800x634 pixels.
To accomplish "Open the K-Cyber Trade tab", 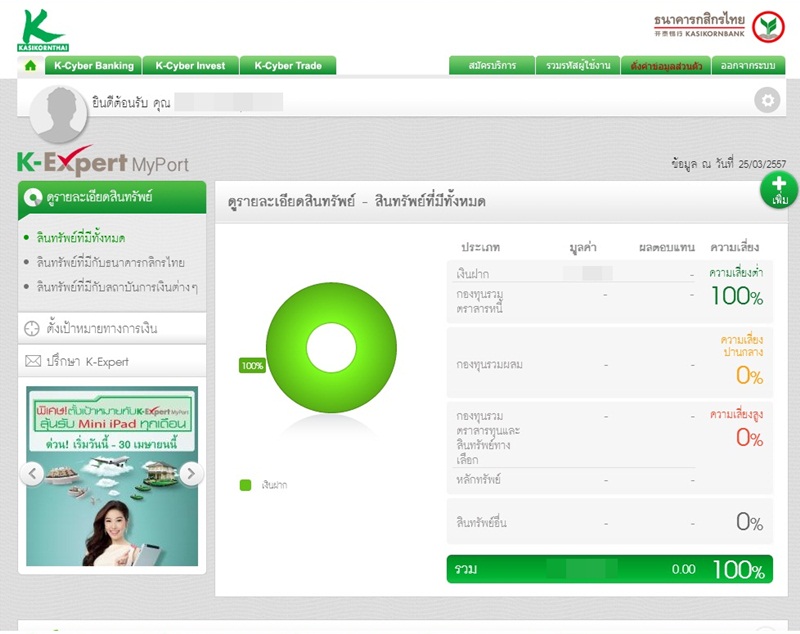I will point(288,66).
